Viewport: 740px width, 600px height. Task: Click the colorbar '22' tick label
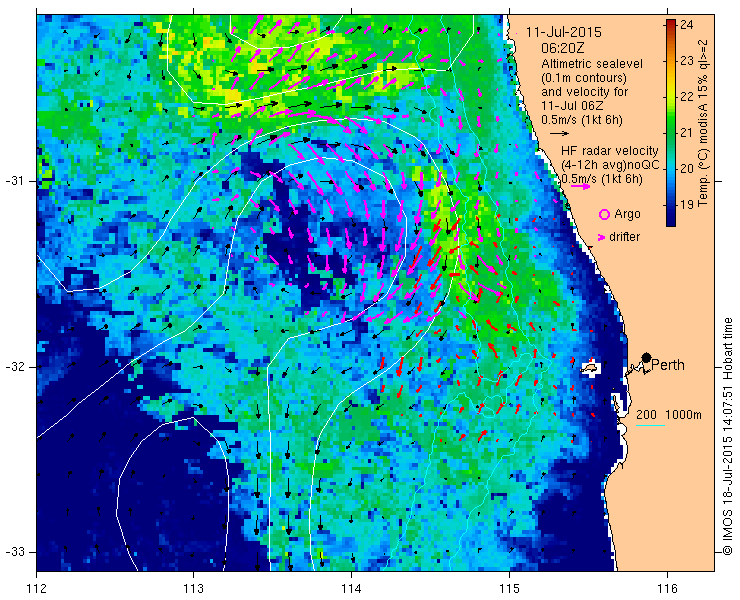pyautogui.click(x=687, y=96)
